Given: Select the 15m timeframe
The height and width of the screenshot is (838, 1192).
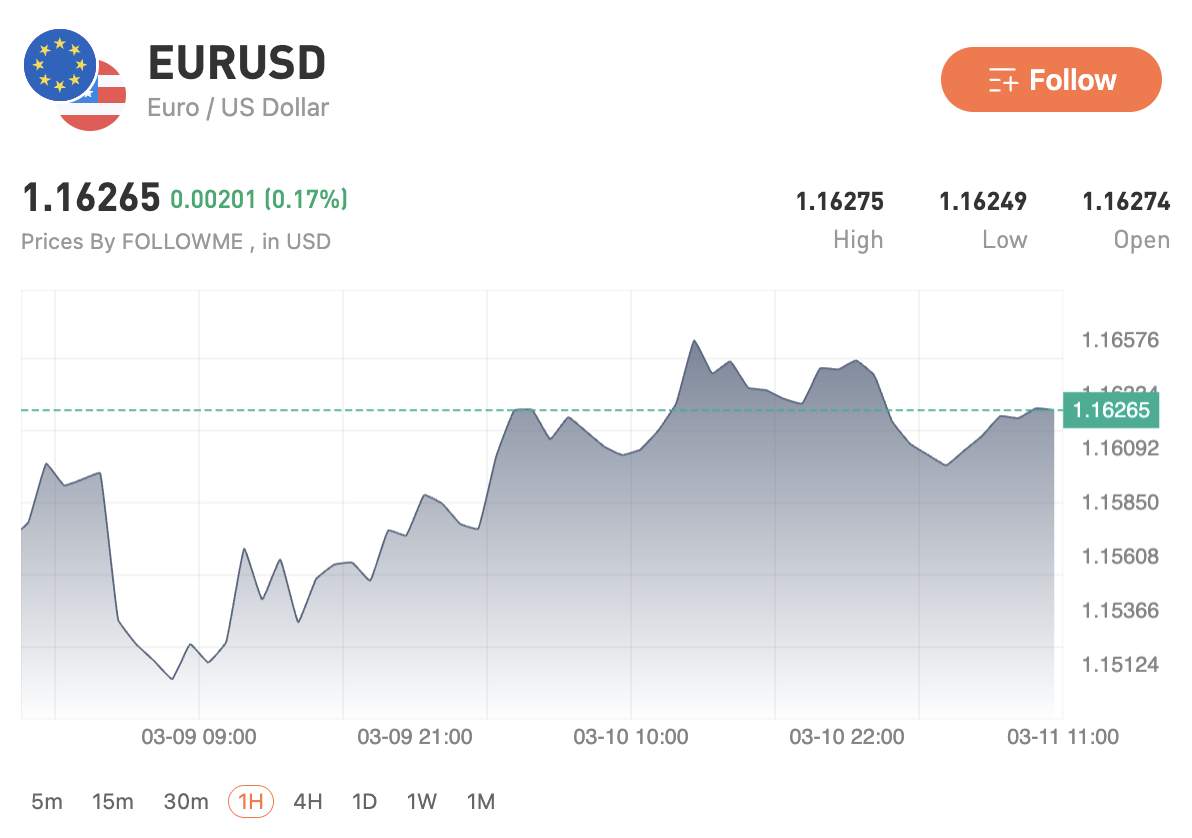Looking at the screenshot, I should (113, 801).
